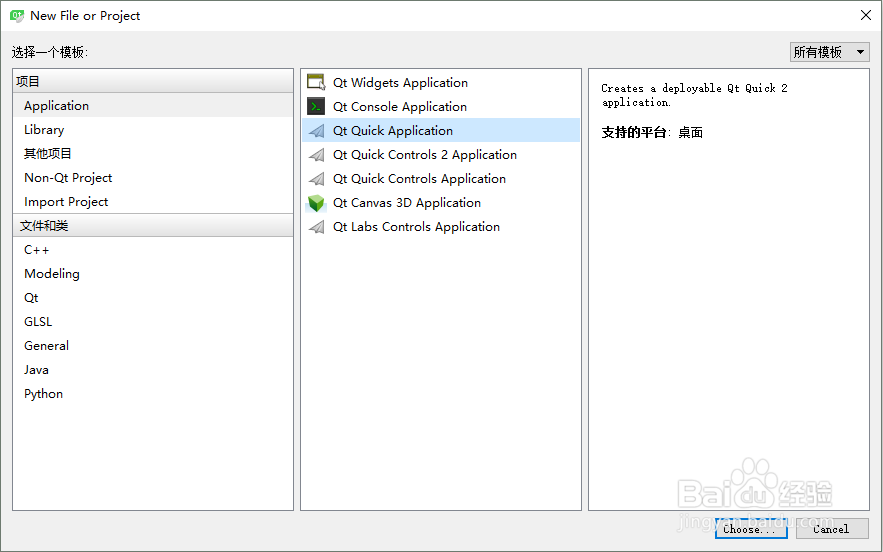Click the Qt Creator logo in title bar
The width and height of the screenshot is (883, 552).
(x=17, y=16)
